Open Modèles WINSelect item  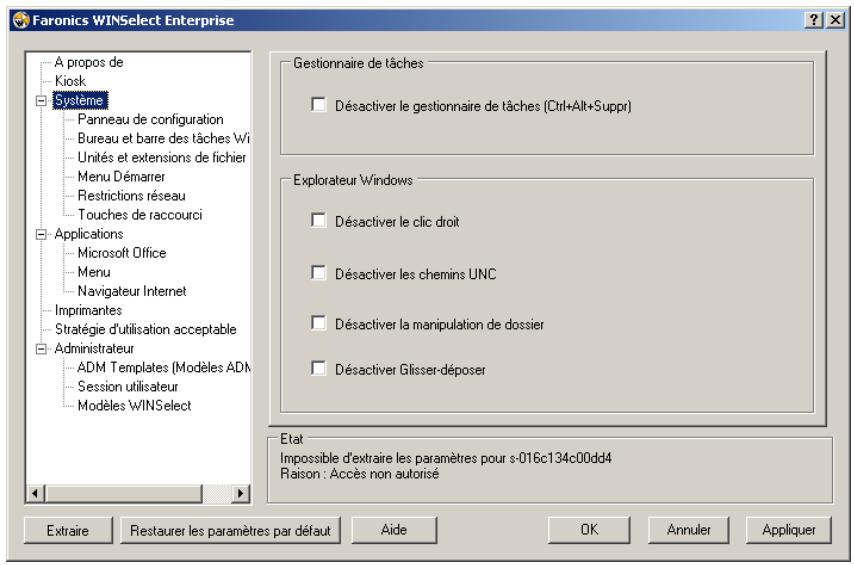(135, 405)
